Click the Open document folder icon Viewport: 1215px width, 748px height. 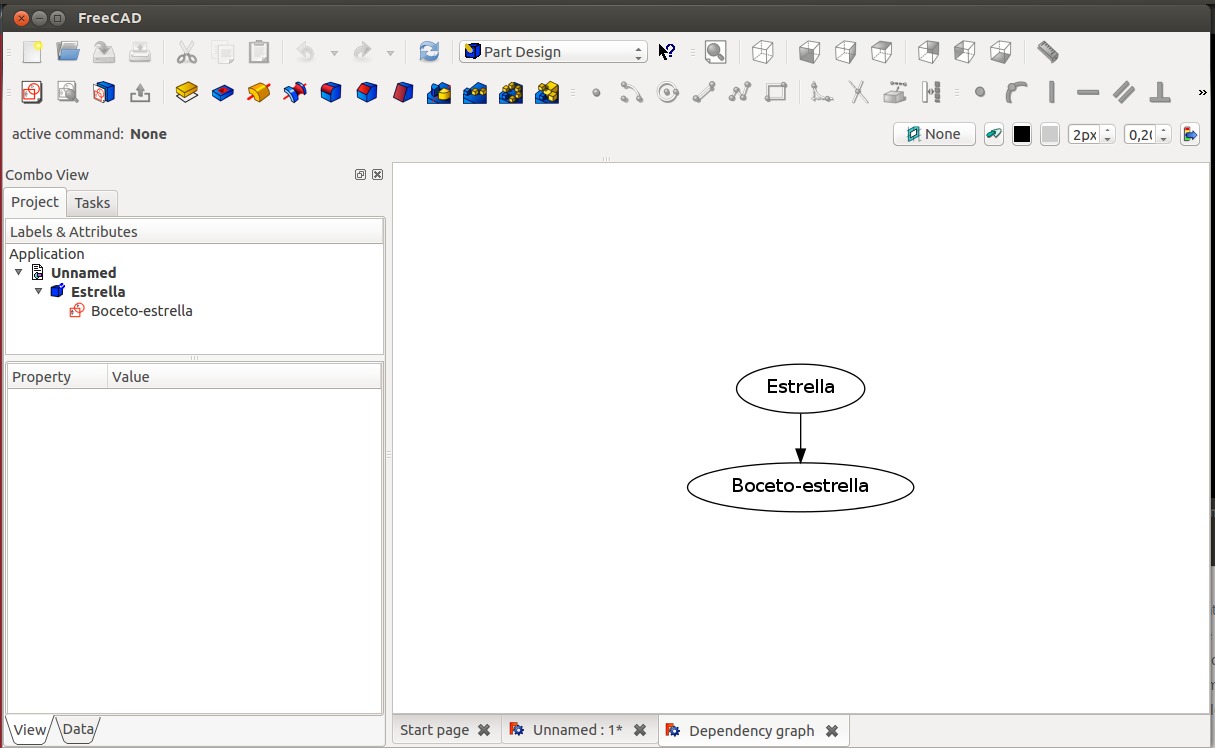pyautogui.click(x=68, y=52)
